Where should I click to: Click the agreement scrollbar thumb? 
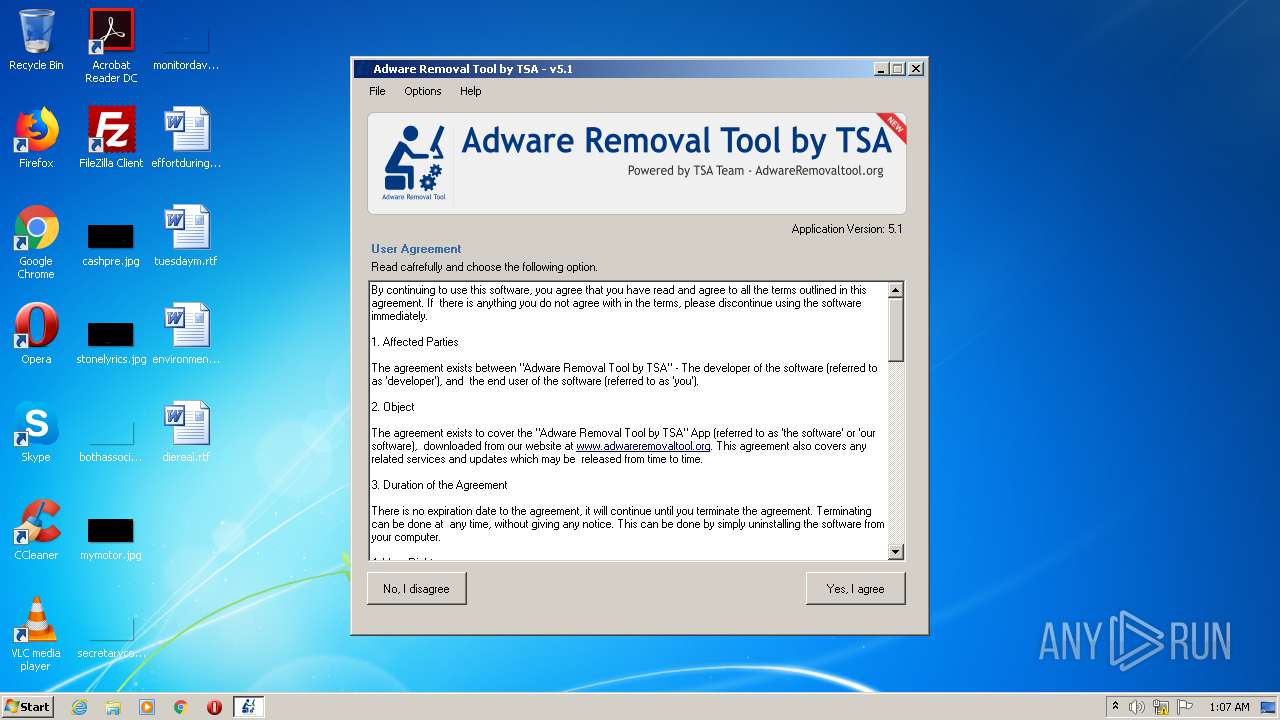pyautogui.click(x=895, y=329)
